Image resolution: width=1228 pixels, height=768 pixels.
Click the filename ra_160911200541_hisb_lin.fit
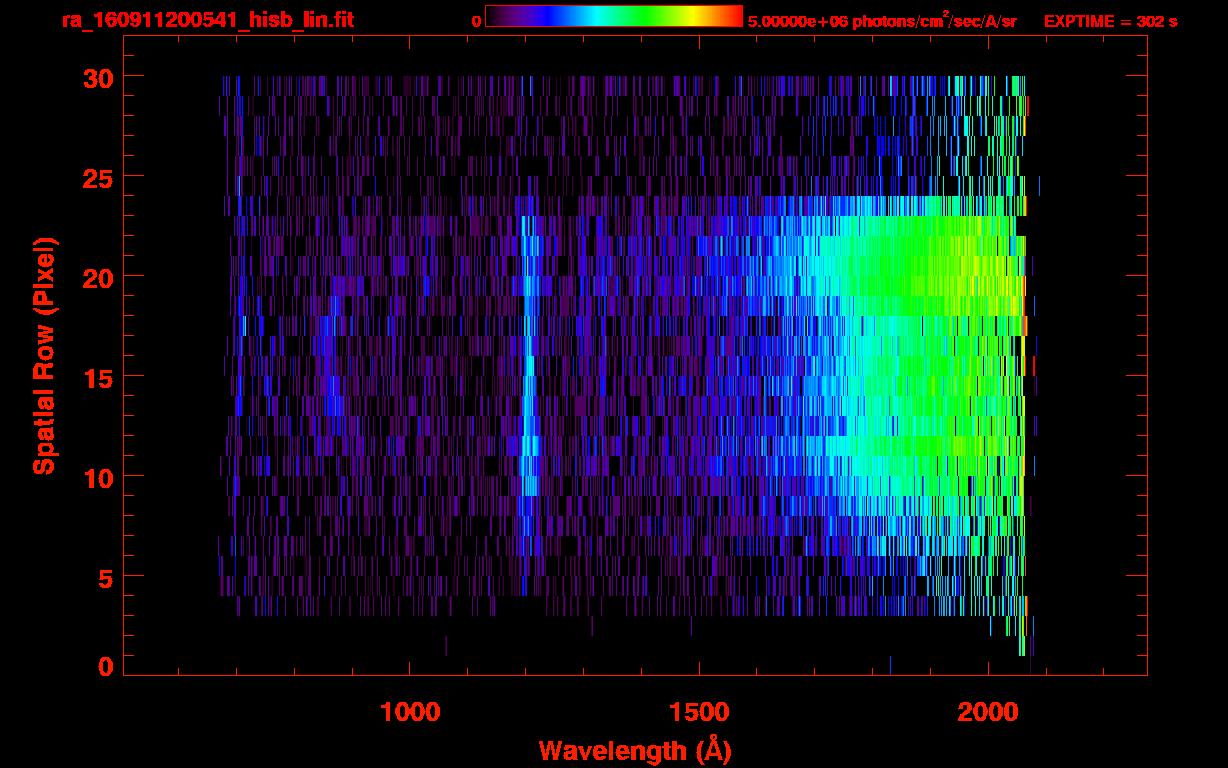tap(207, 20)
